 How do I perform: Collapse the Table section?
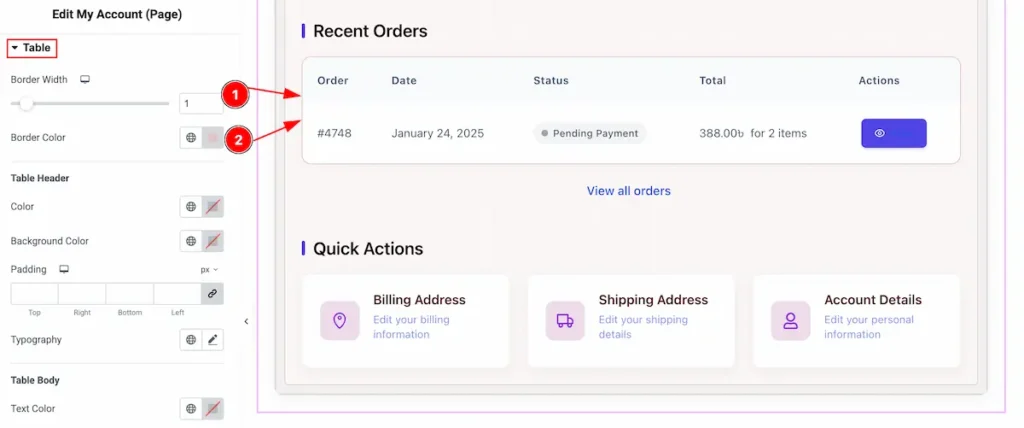point(15,48)
